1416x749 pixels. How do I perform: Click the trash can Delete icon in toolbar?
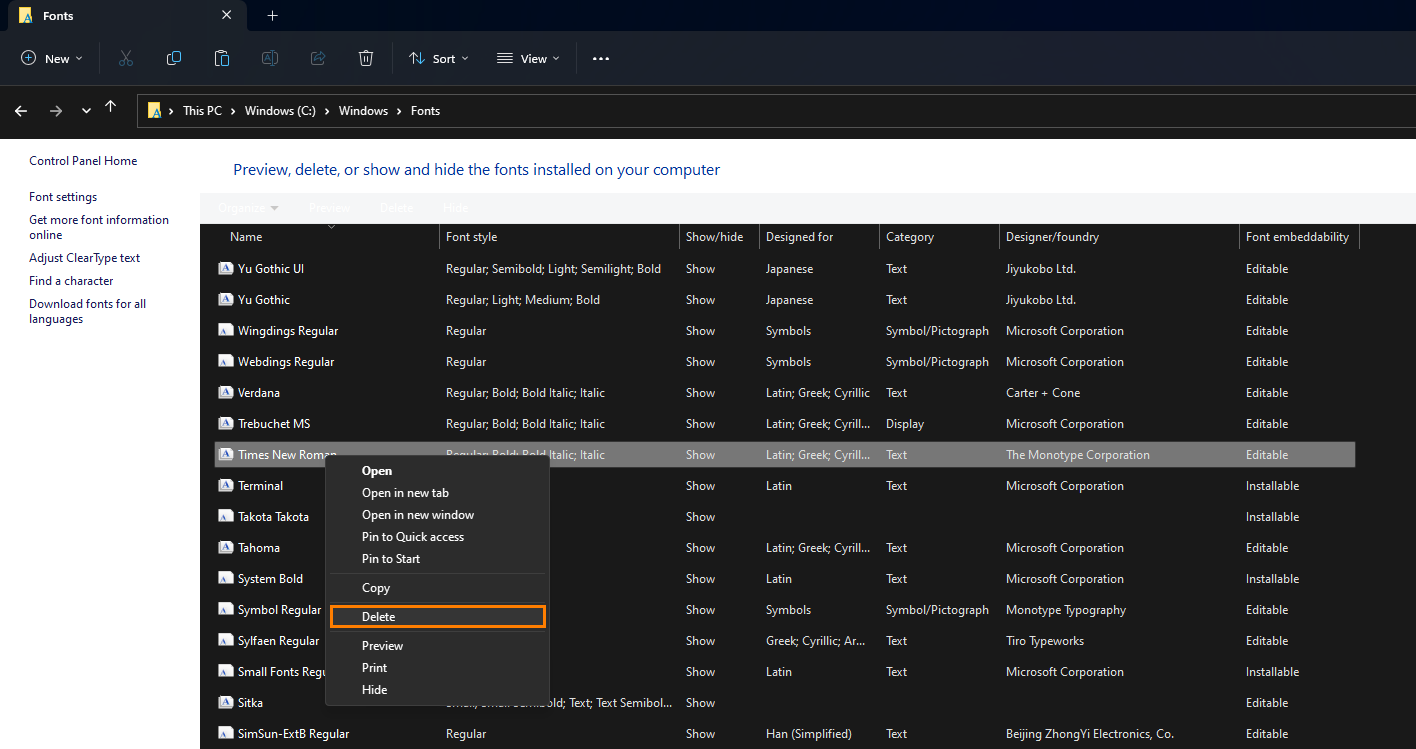pyautogui.click(x=366, y=59)
